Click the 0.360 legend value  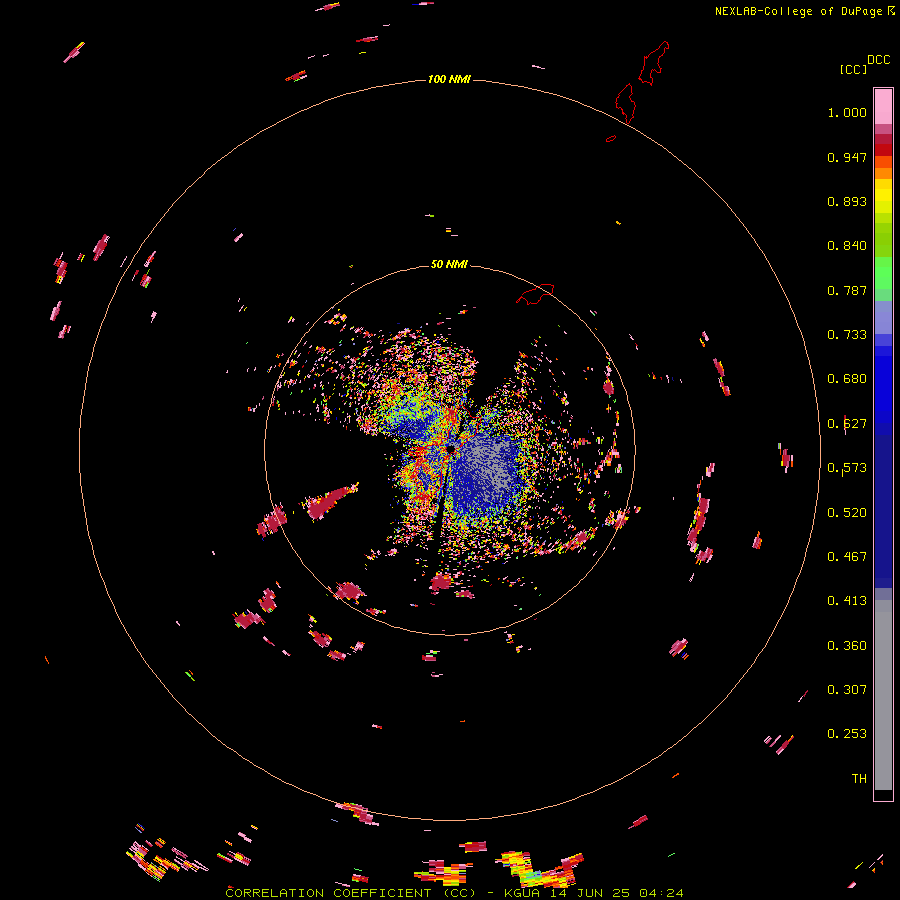pos(847,646)
